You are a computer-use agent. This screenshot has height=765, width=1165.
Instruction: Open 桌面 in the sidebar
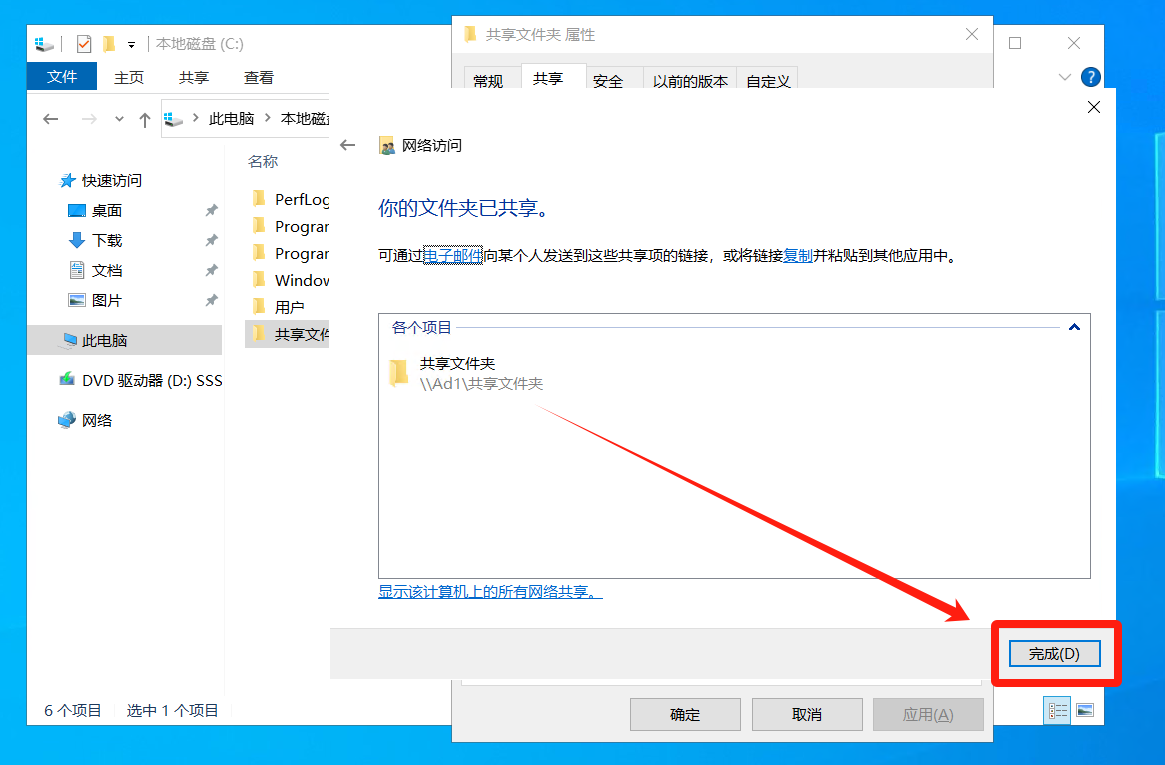(x=106, y=210)
